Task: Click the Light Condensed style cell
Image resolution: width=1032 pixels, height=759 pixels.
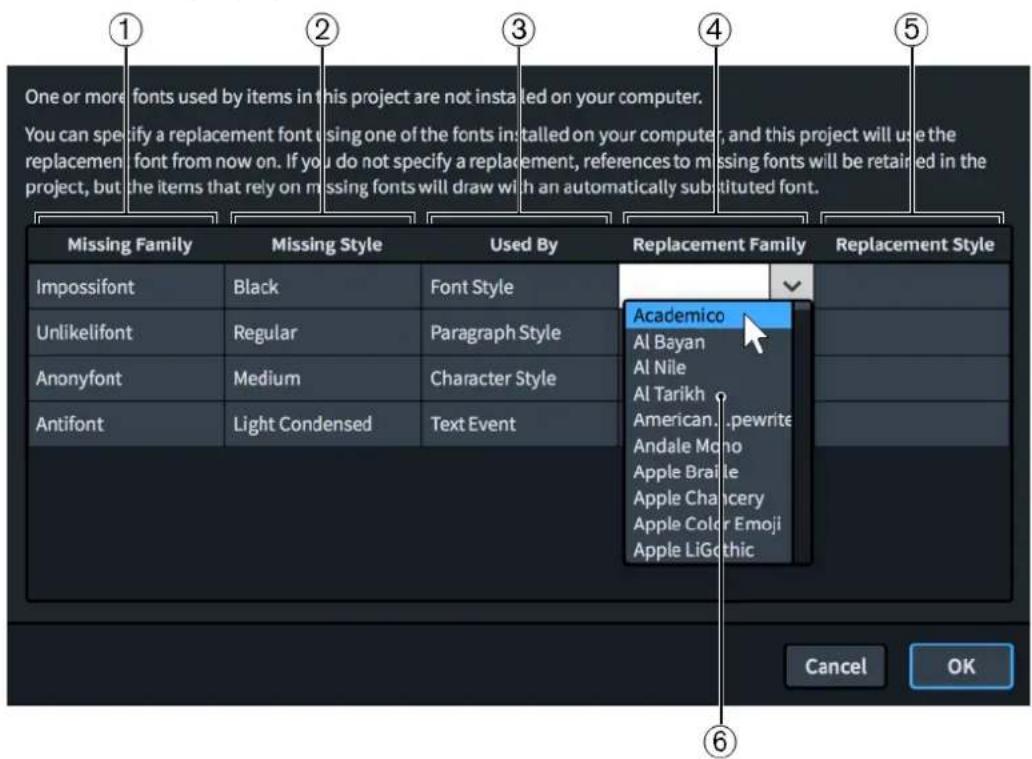Action: coord(322,424)
